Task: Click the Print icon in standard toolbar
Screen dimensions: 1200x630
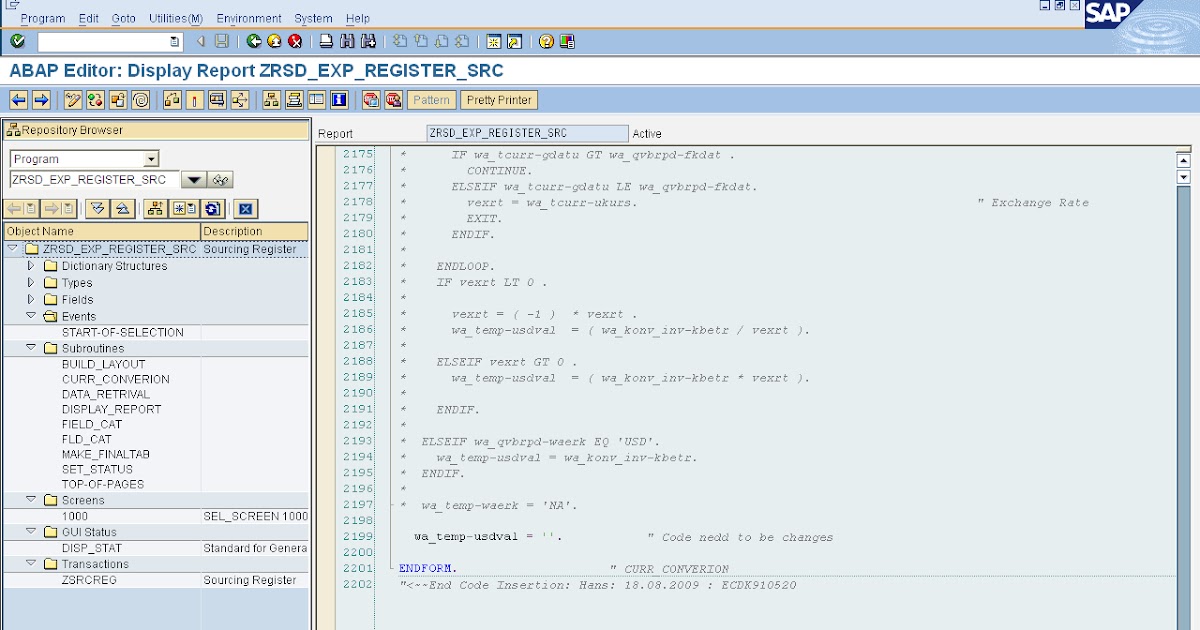Action: click(x=326, y=41)
